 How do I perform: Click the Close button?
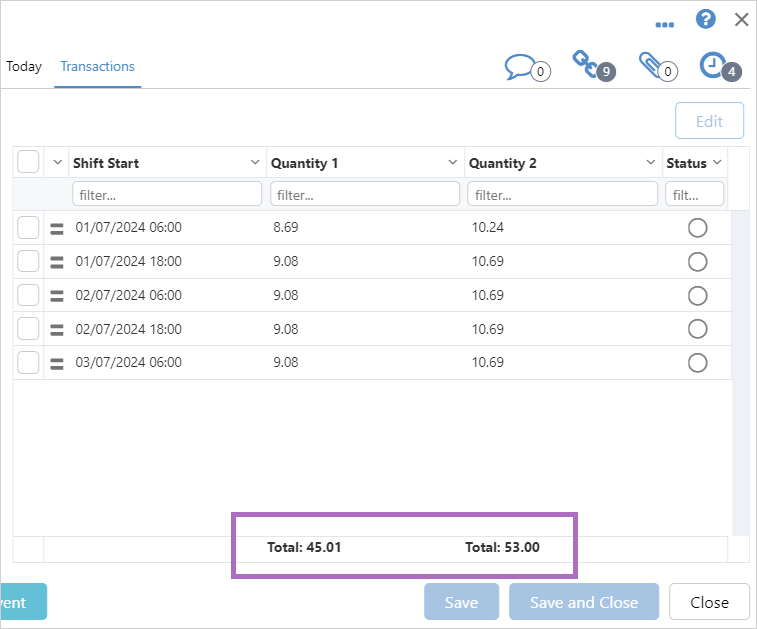point(709,602)
